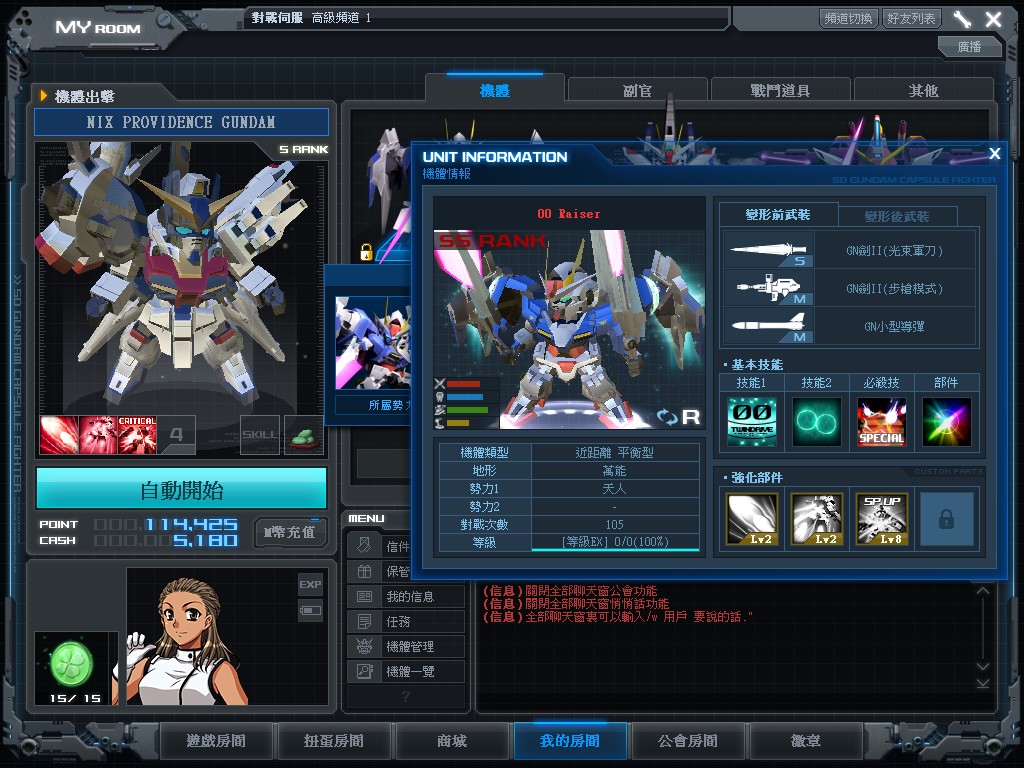Open 我的信息 in the menu list

coord(406,596)
